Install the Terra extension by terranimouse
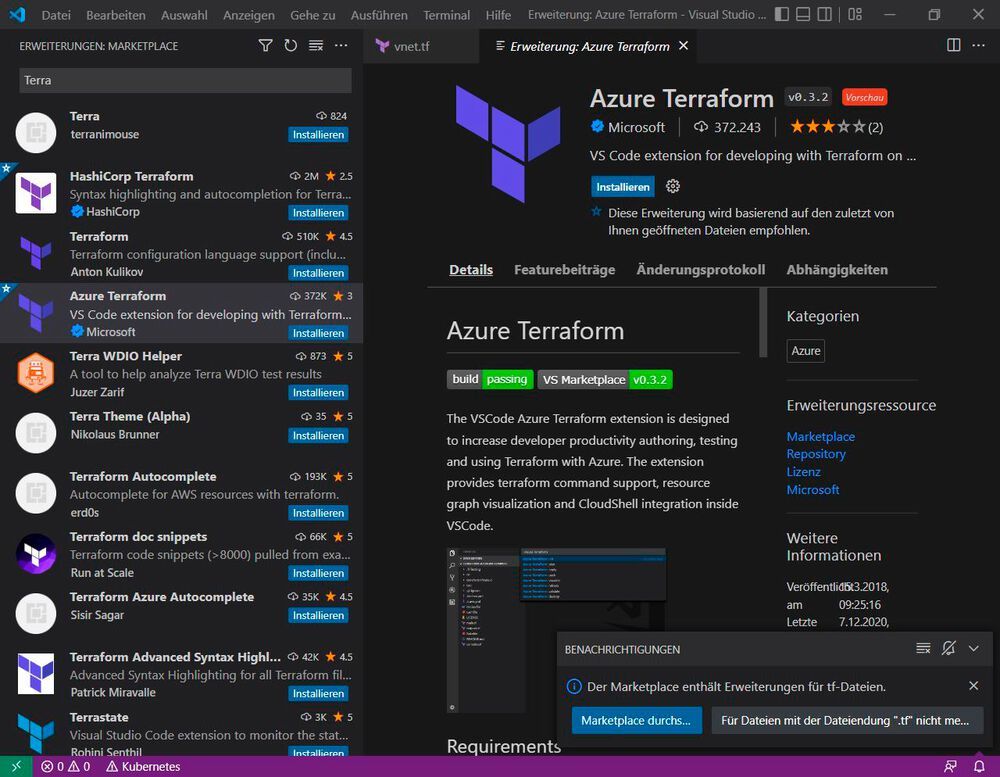This screenshot has width=1000, height=777. 318,135
